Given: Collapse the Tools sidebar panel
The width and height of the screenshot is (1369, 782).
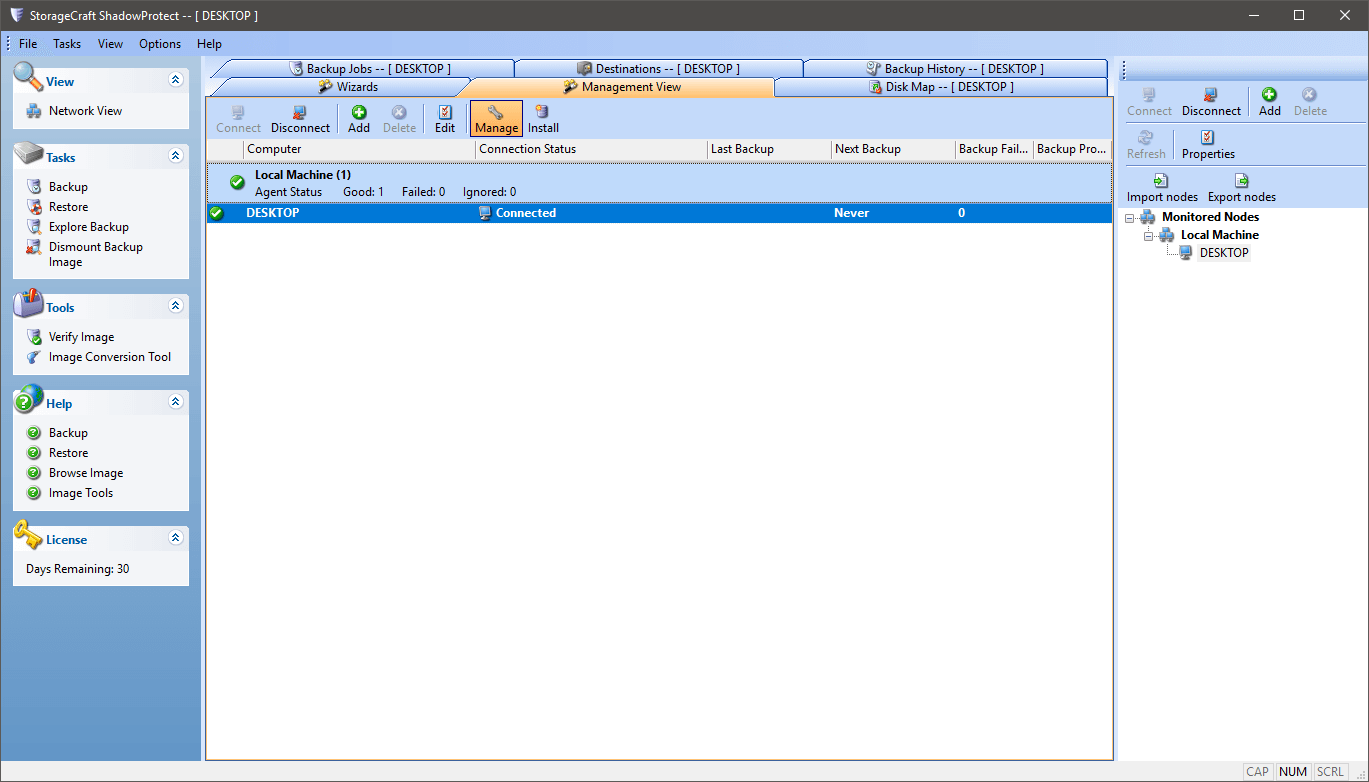Looking at the screenshot, I should [176, 306].
